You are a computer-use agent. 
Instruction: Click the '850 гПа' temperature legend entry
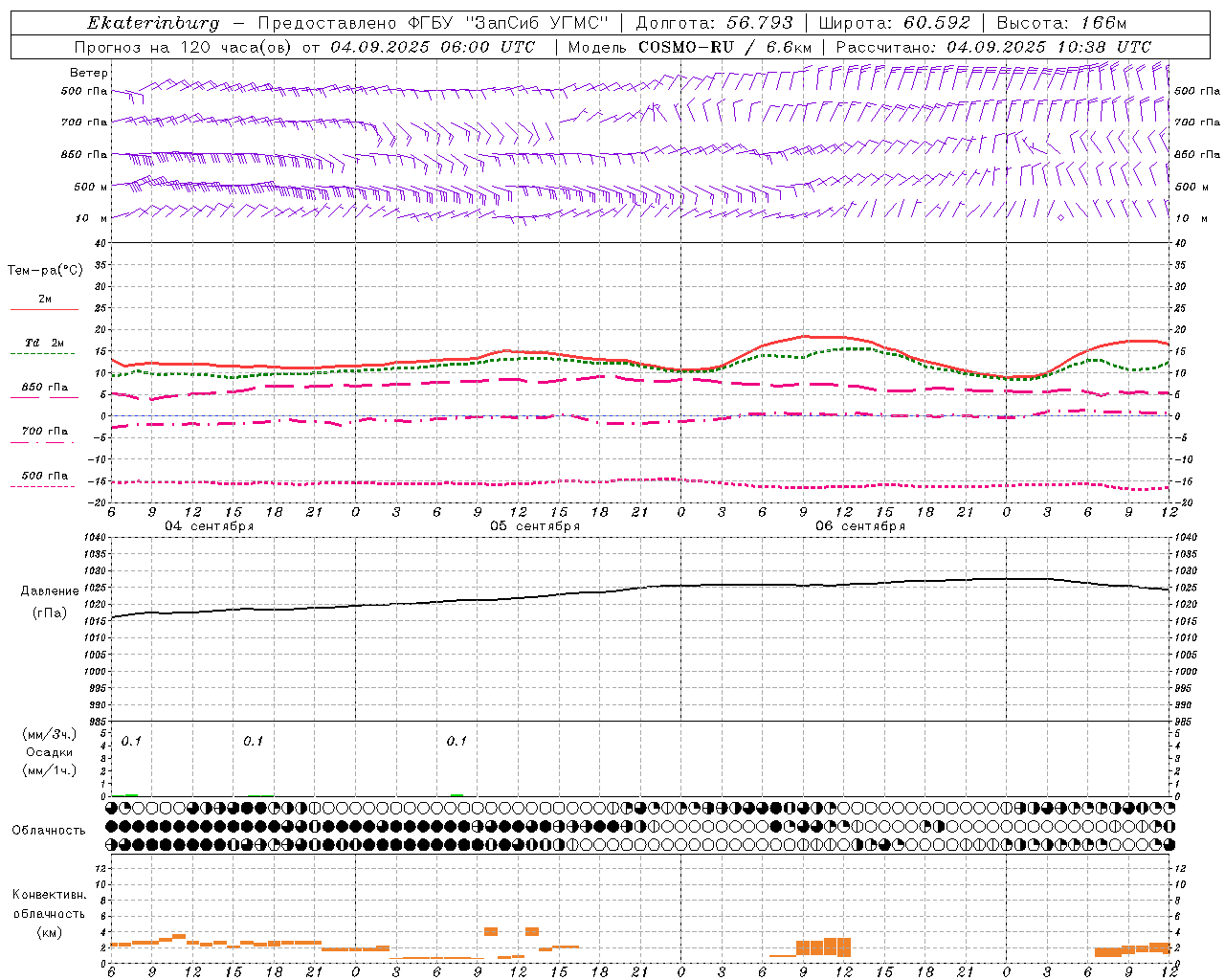[45, 388]
